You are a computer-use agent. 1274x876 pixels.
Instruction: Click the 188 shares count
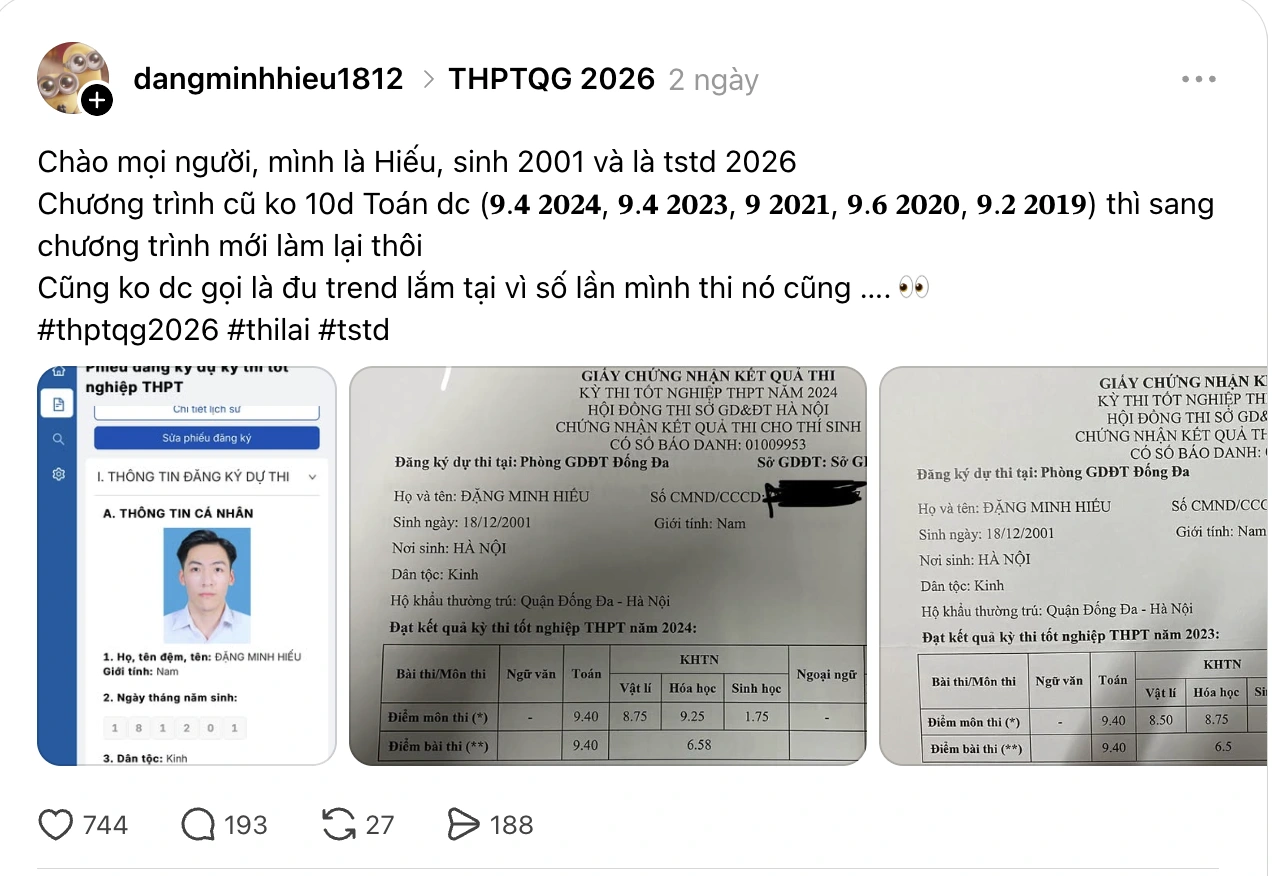click(511, 825)
